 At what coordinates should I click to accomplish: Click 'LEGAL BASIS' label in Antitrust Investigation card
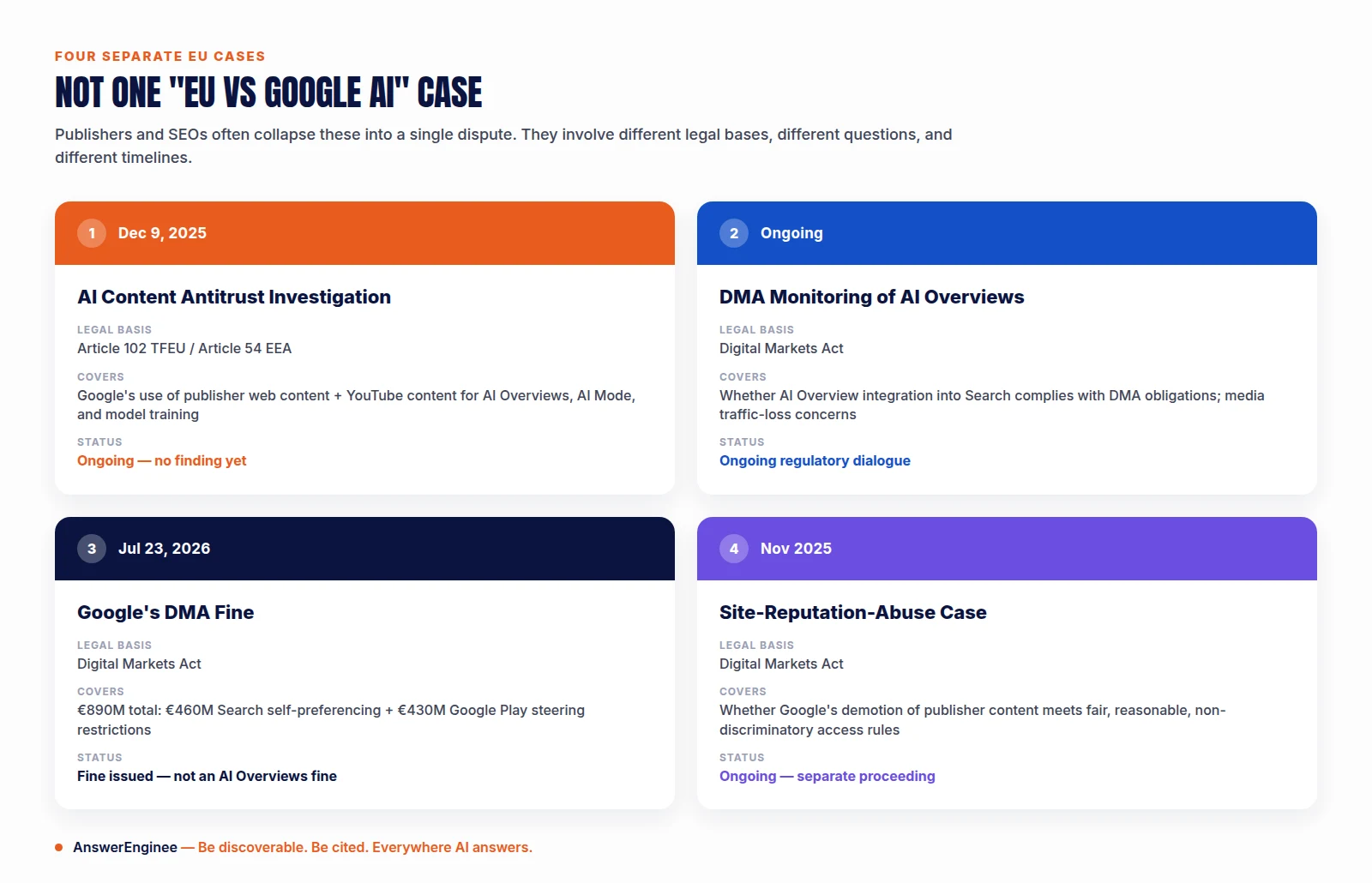114,330
